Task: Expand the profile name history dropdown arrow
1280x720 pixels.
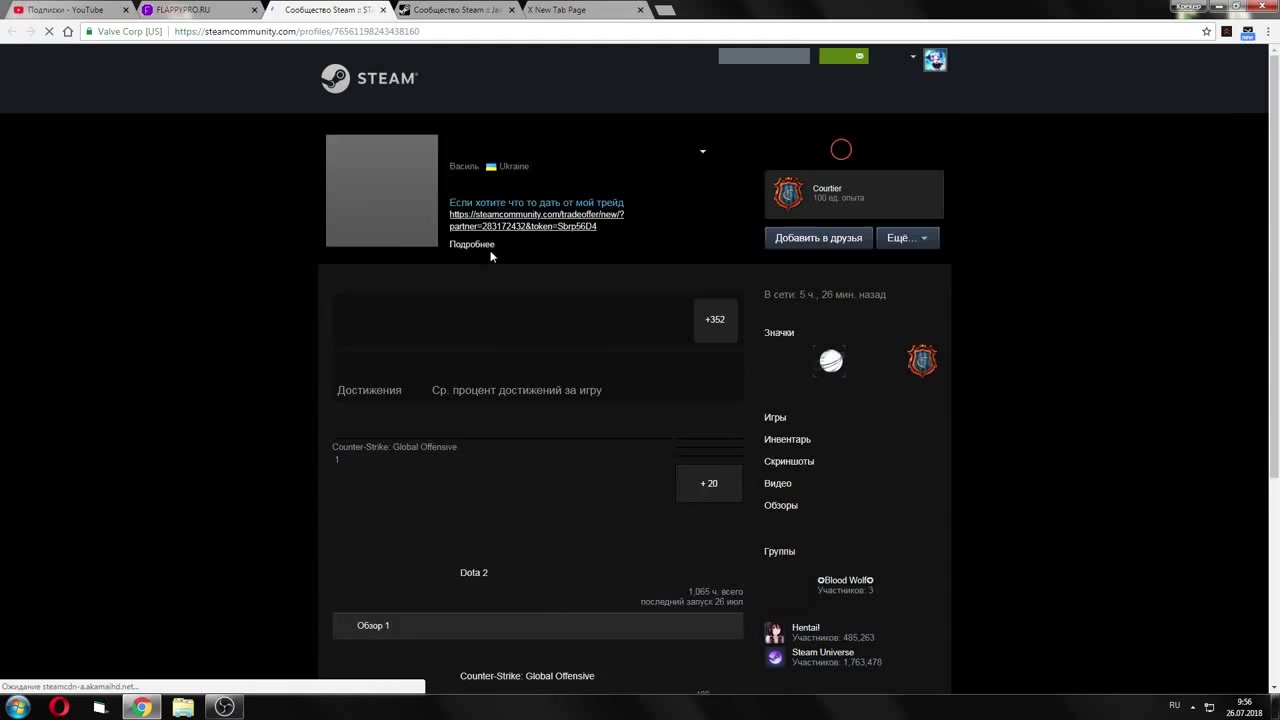Action: 702,152
